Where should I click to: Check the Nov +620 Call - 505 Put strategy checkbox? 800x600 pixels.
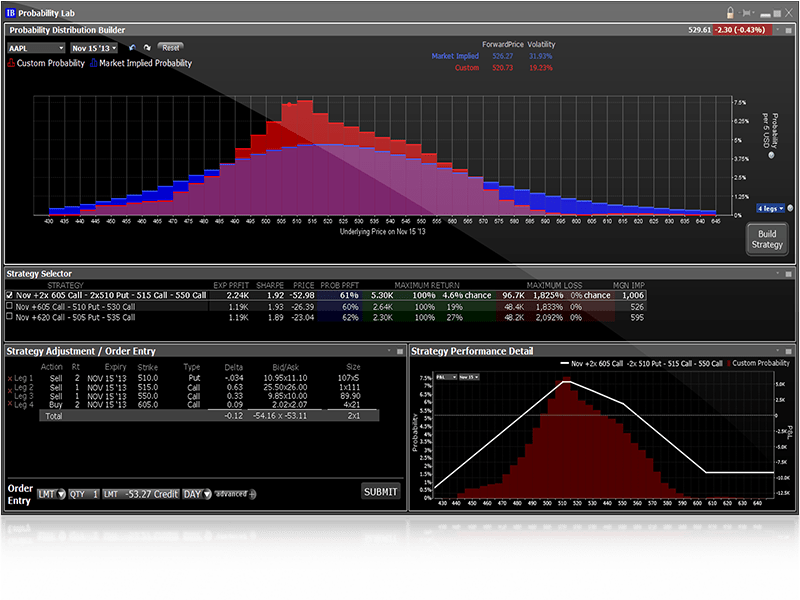tap(9, 316)
